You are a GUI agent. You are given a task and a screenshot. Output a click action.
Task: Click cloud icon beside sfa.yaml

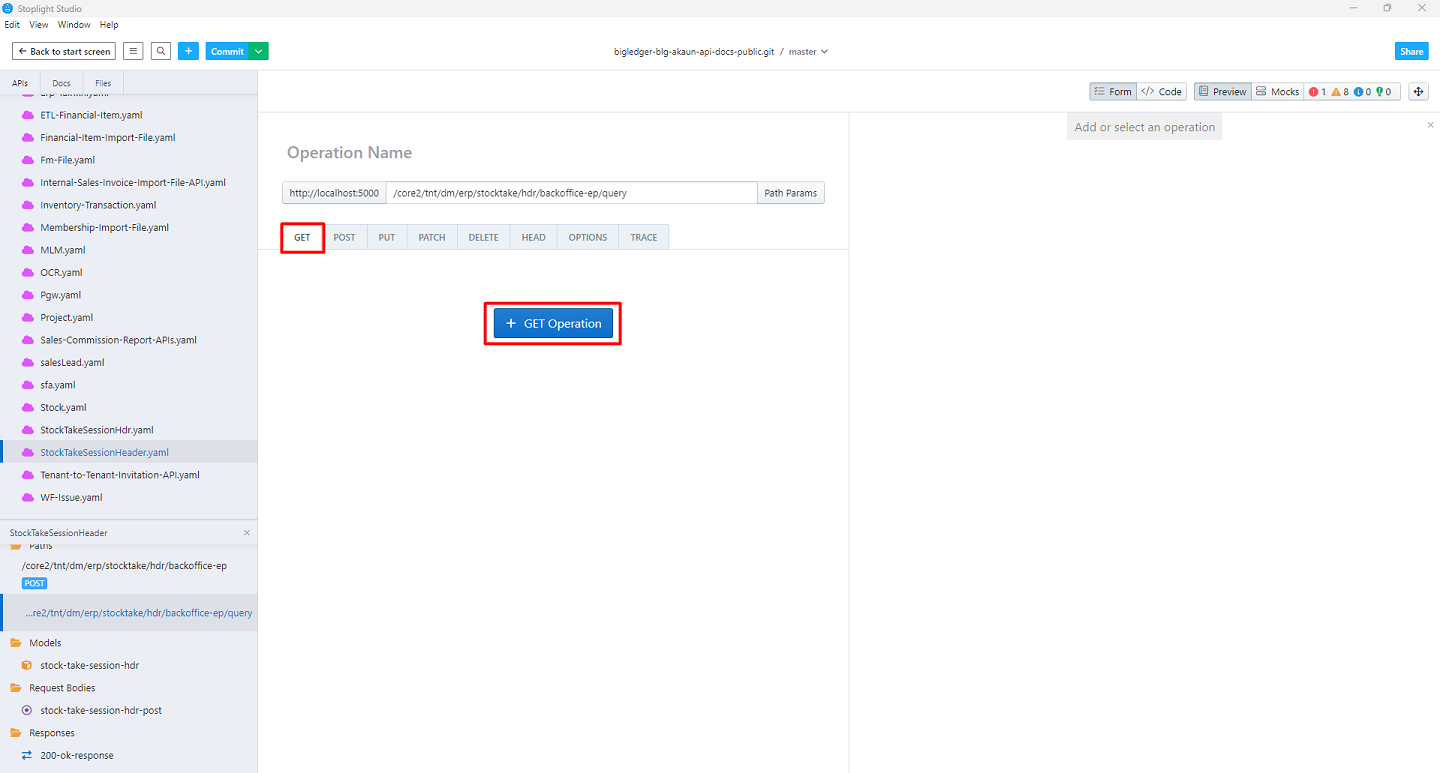28,385
